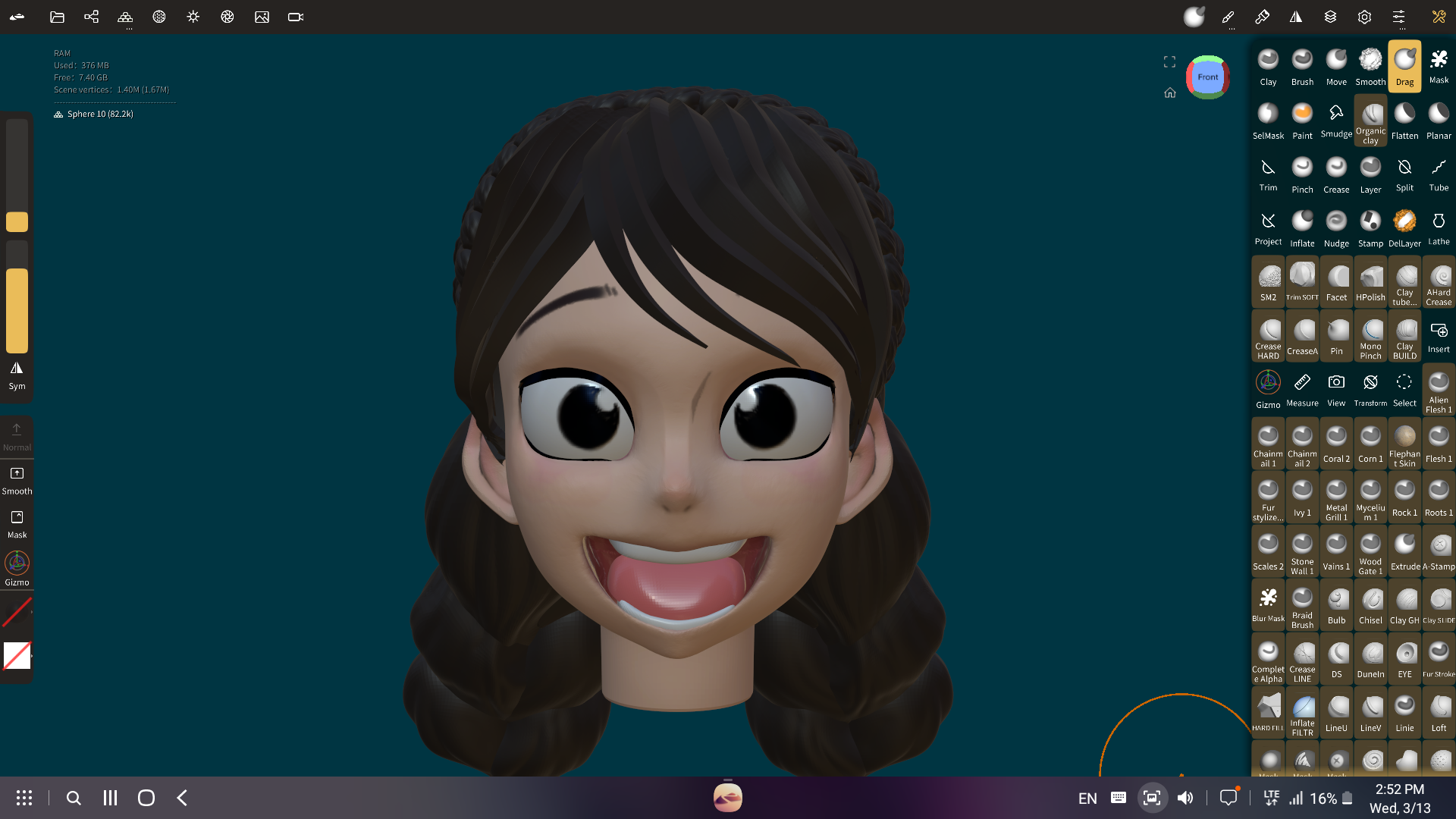The image size is (1456, 819).
Task: Select the SelMask tool
Action: coord(1268,121)
